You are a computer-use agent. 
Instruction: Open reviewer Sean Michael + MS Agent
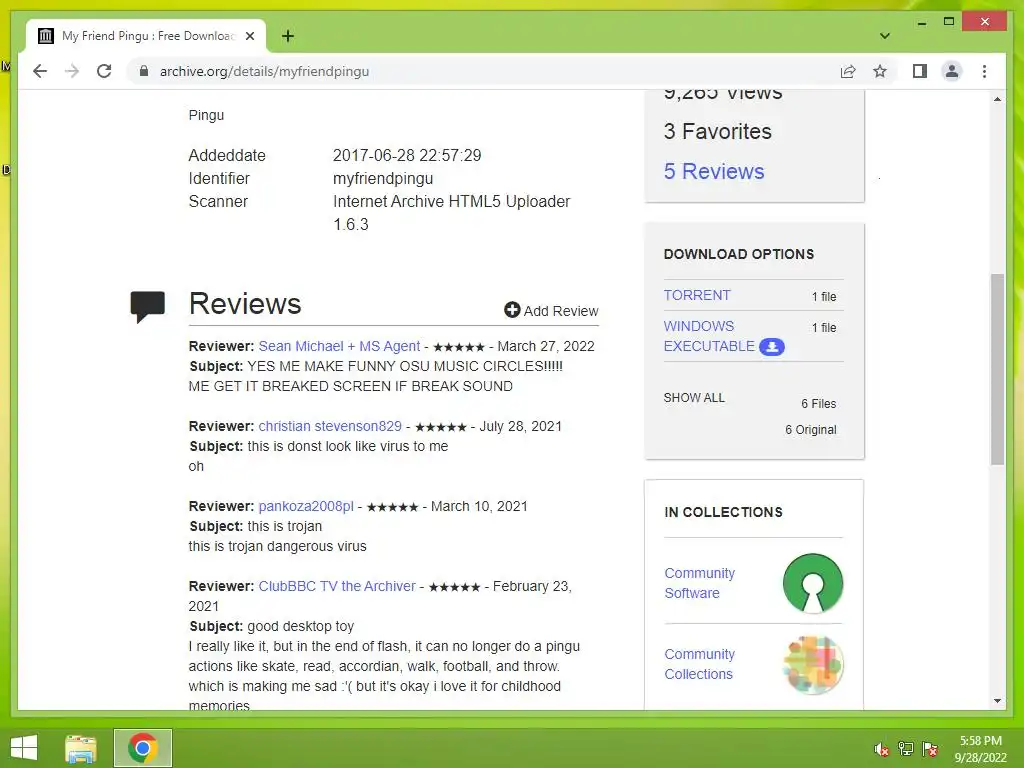tap(339, 346)
